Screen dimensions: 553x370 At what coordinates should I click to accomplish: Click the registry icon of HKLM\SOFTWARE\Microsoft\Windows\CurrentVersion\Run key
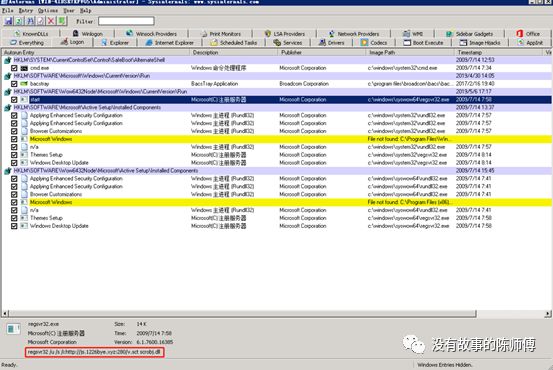point(8,76)
